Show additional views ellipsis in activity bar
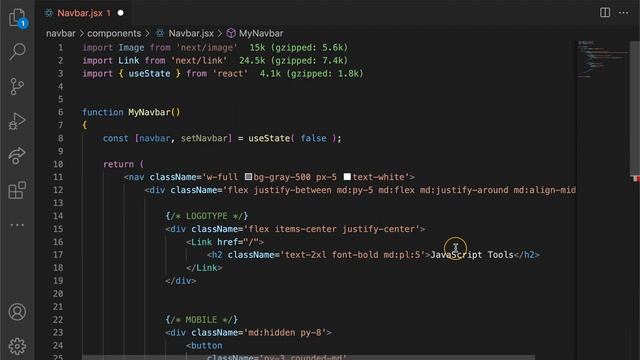 (17, 225)
